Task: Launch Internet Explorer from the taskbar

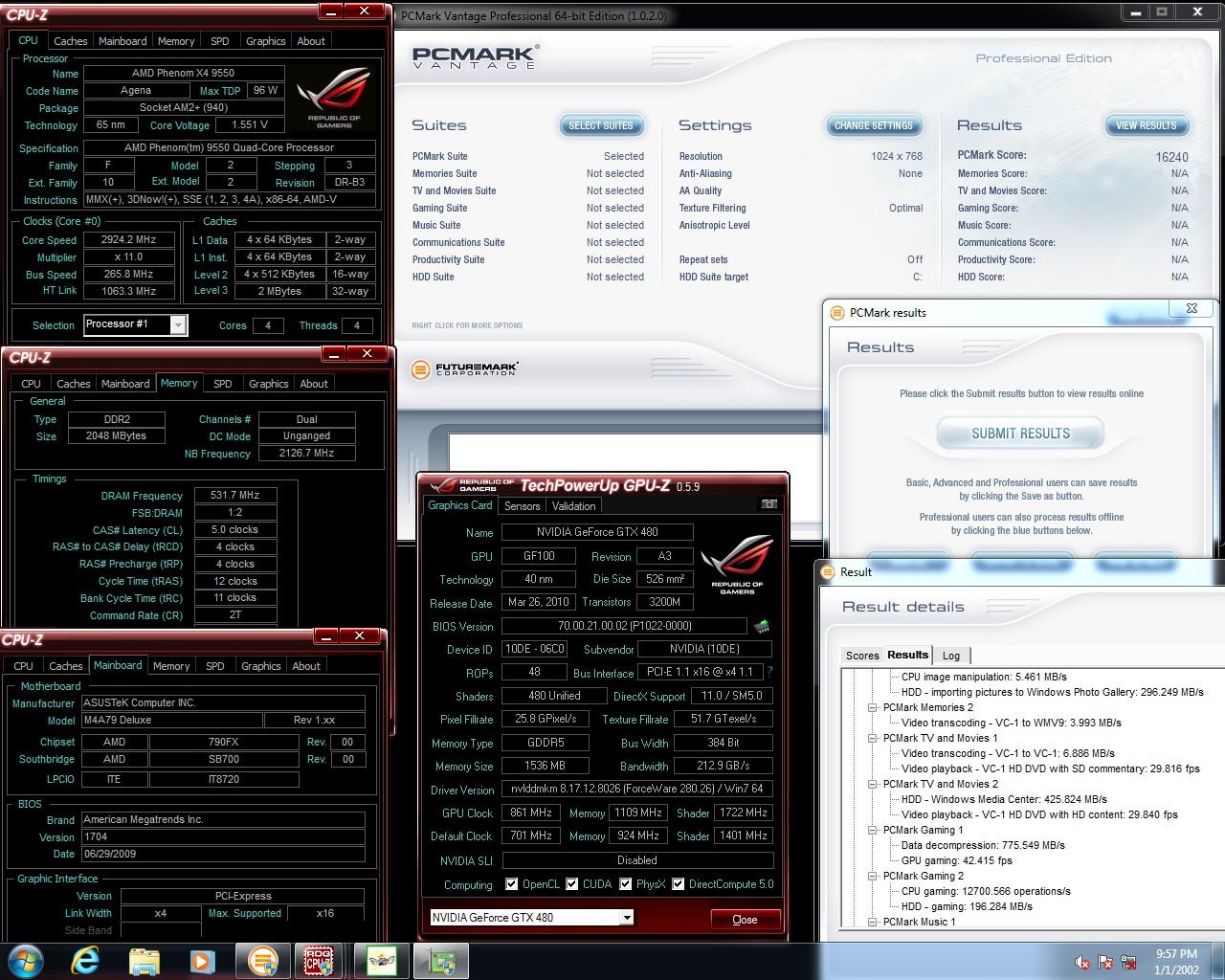Action: pyautogui.click(x=86, y=960)
